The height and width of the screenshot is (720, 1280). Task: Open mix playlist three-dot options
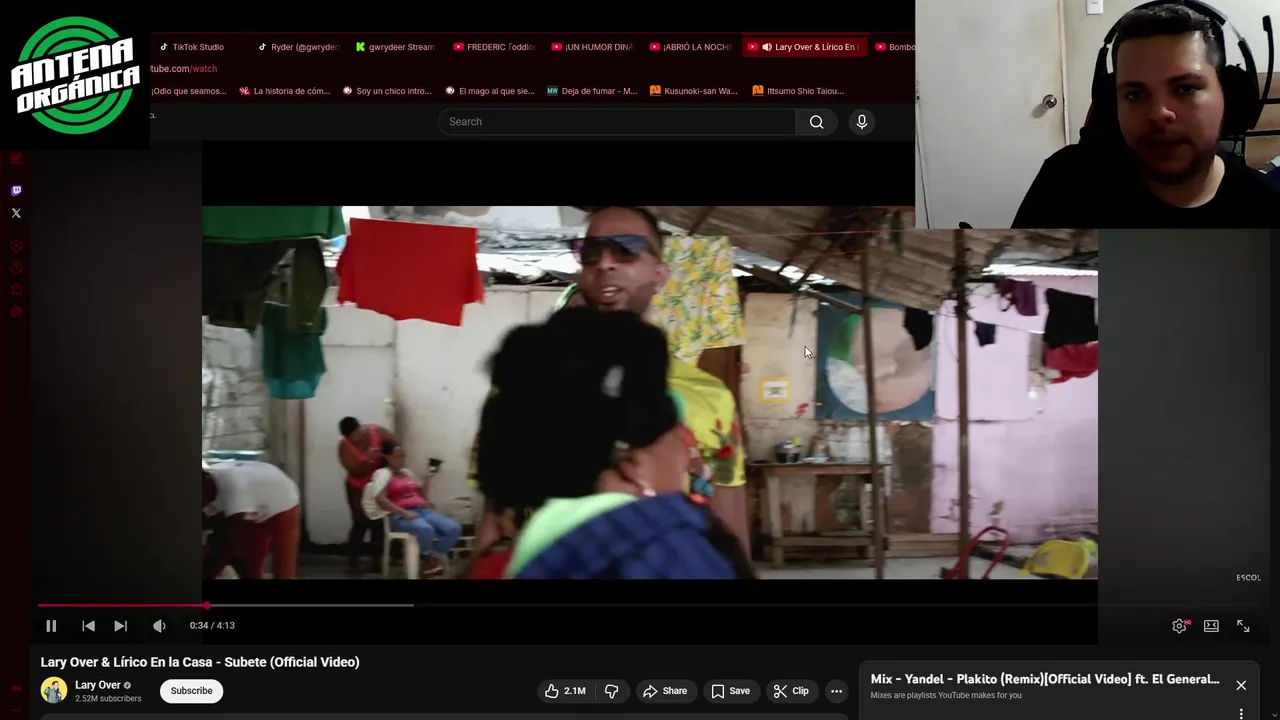(x=1241, y=714)
